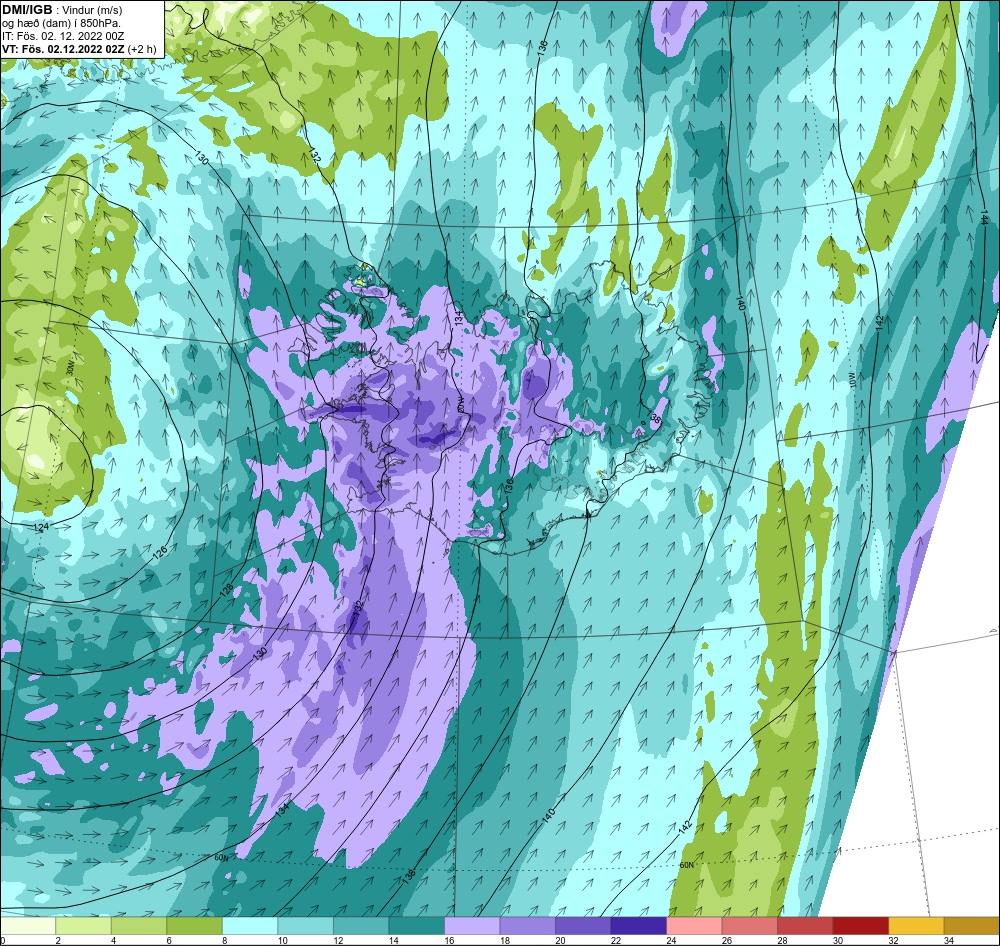Select the pale cyan 8–10 m/s legend swatch
Viewport: 1000px width, 946px height.
click(x=250, y=926)
